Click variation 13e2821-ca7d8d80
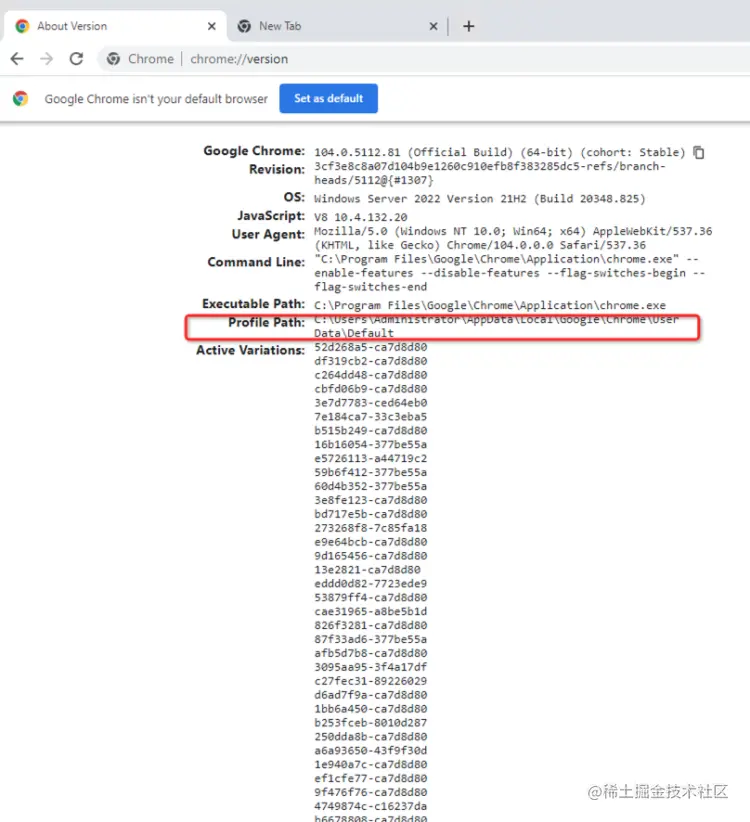The height and width of the screenshot is (822, 750). [x=367, y=570]
